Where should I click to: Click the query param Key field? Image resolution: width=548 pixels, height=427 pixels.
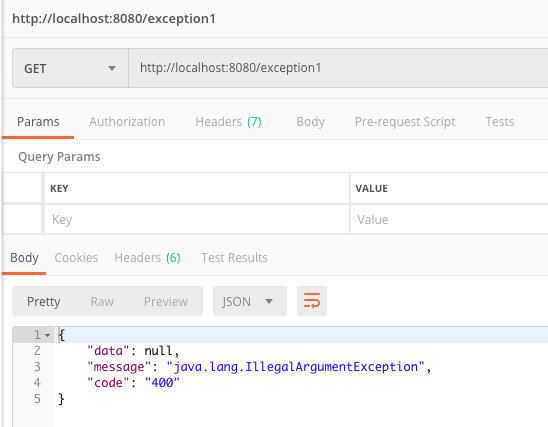click(x=197, y=219)
